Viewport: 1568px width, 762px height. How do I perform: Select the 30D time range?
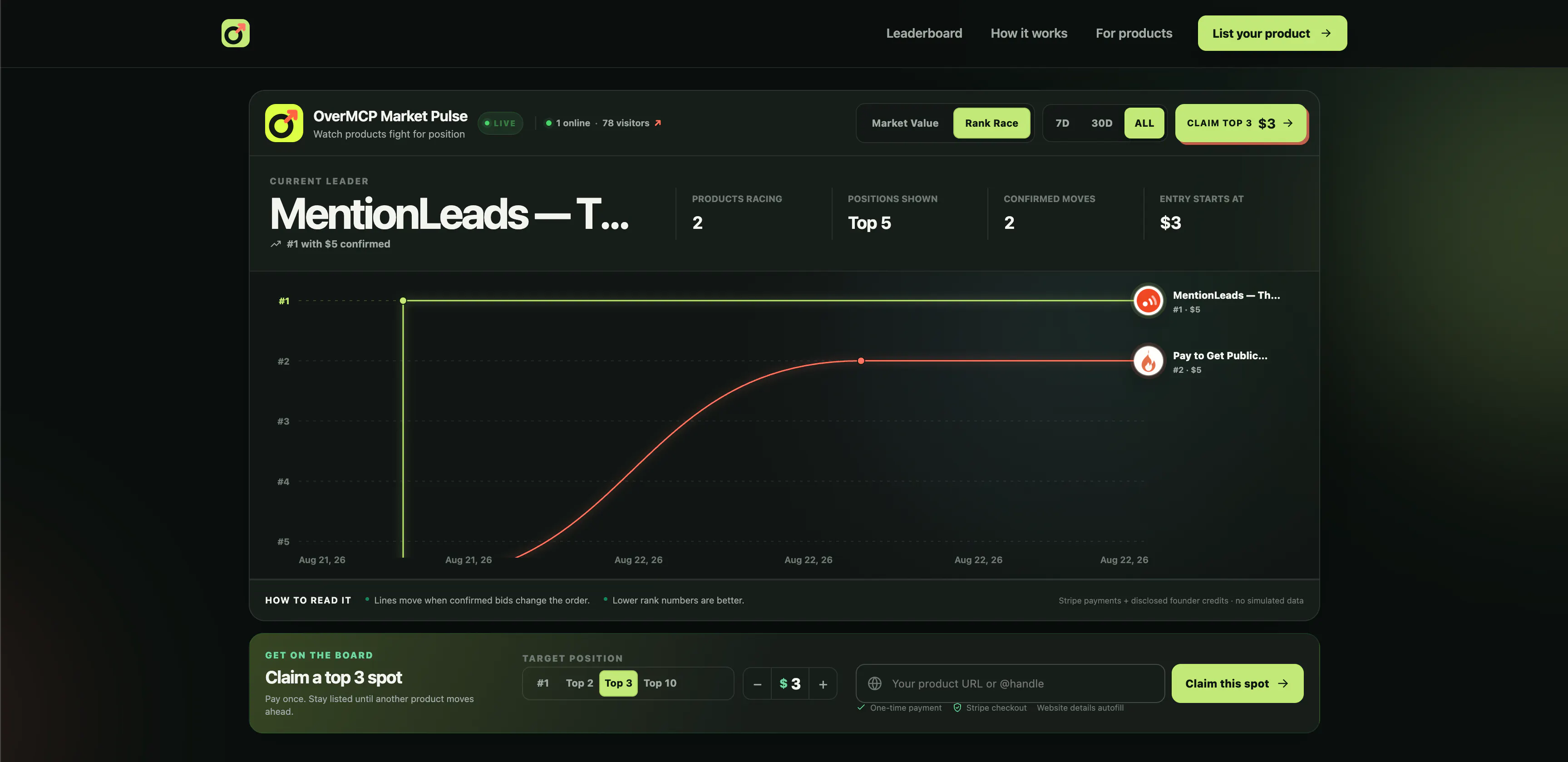point(1101,123)
